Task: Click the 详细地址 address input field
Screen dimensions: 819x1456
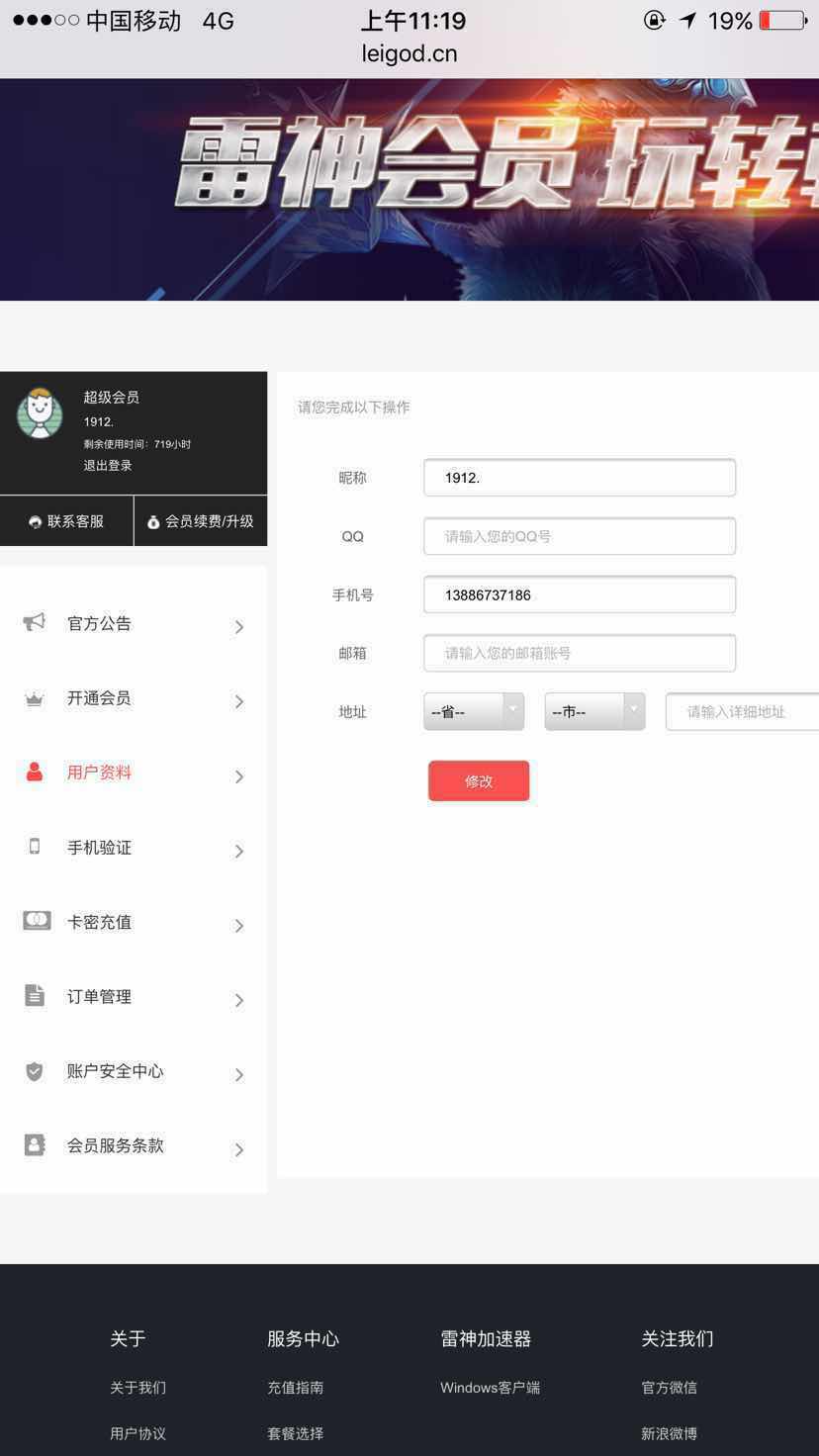Action: click(742, 712)
